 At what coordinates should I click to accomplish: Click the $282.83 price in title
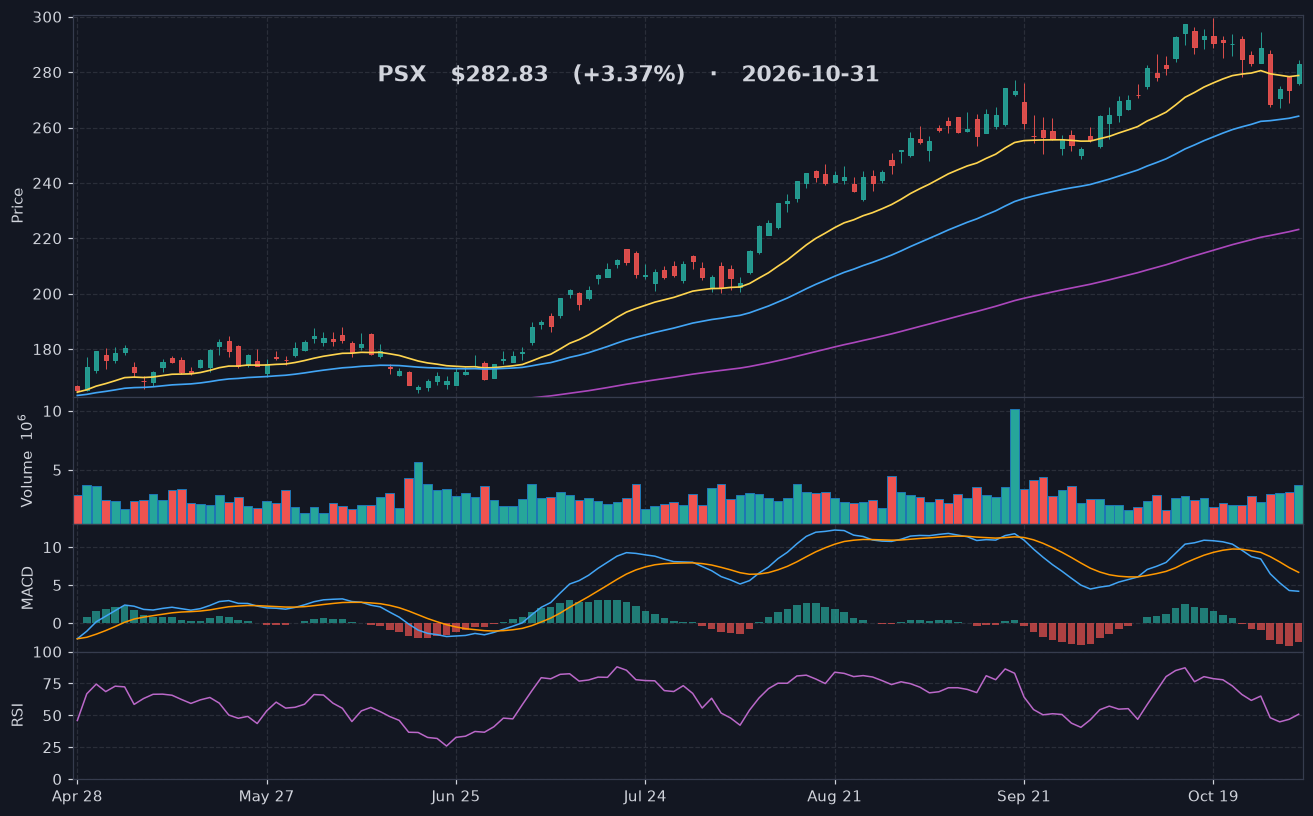click(x=499, y=75)
